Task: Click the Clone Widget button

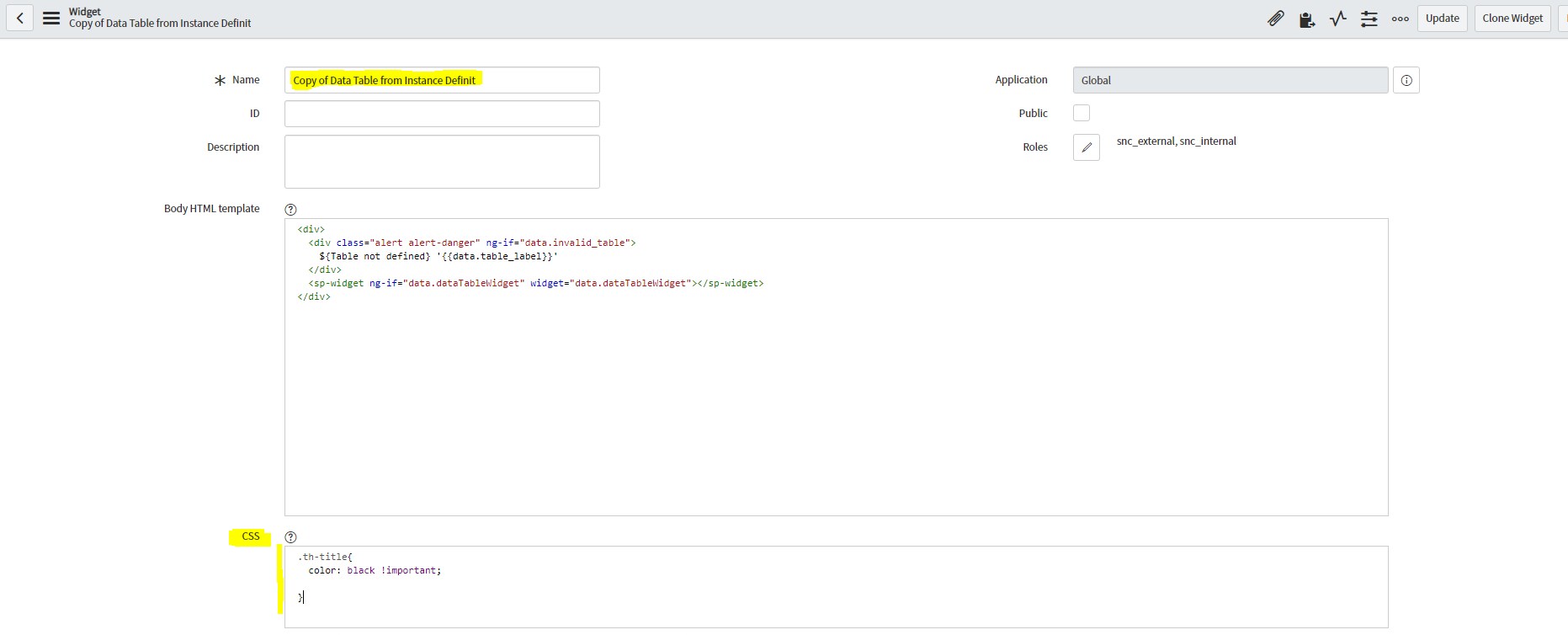Action: click(1512, 19)
